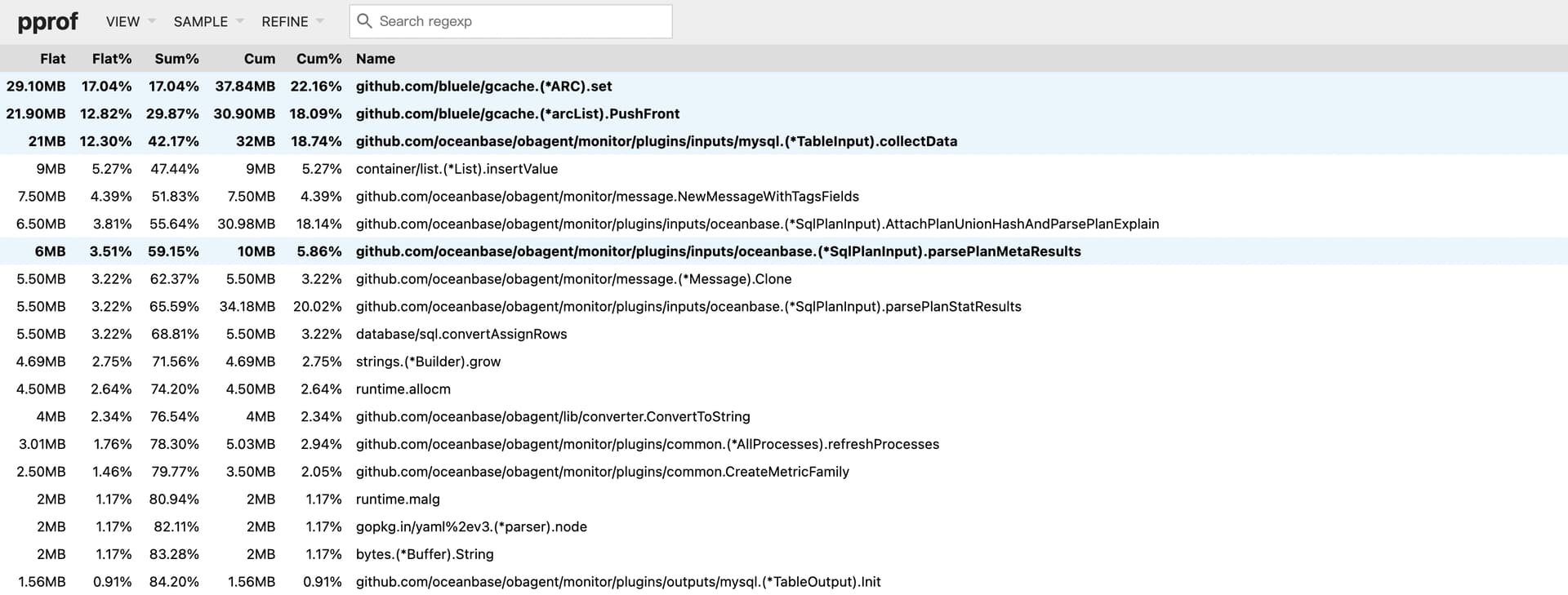Click the search magnifier icon
This screenshot has height=595, width=1568.
365,21
